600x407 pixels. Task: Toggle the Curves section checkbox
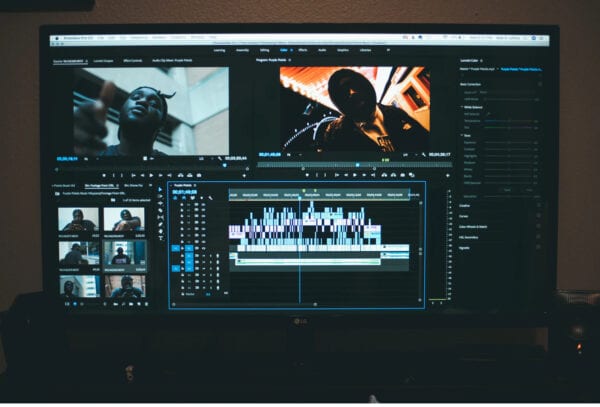(541, 215)
